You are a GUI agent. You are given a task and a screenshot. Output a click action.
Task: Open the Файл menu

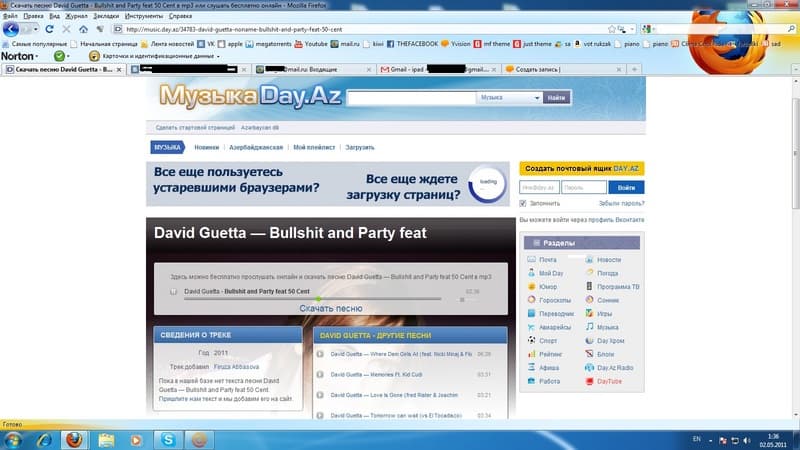point(10,16)
